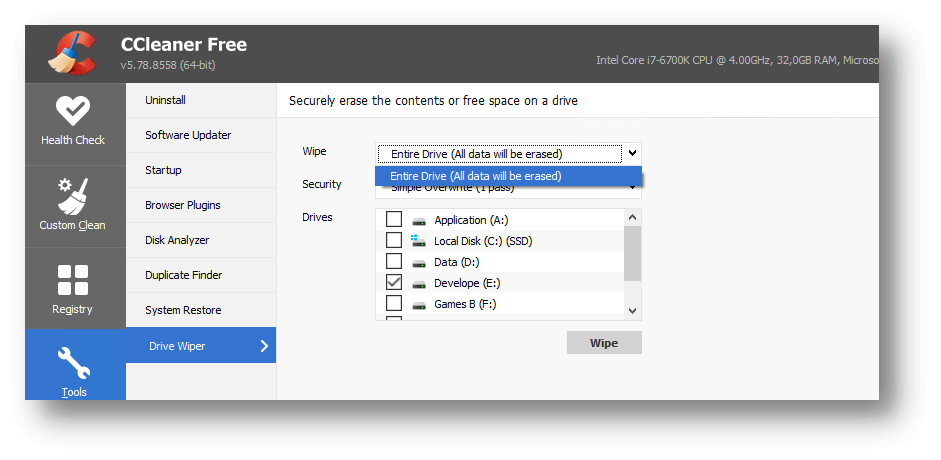Open the Startup tool

201,170
